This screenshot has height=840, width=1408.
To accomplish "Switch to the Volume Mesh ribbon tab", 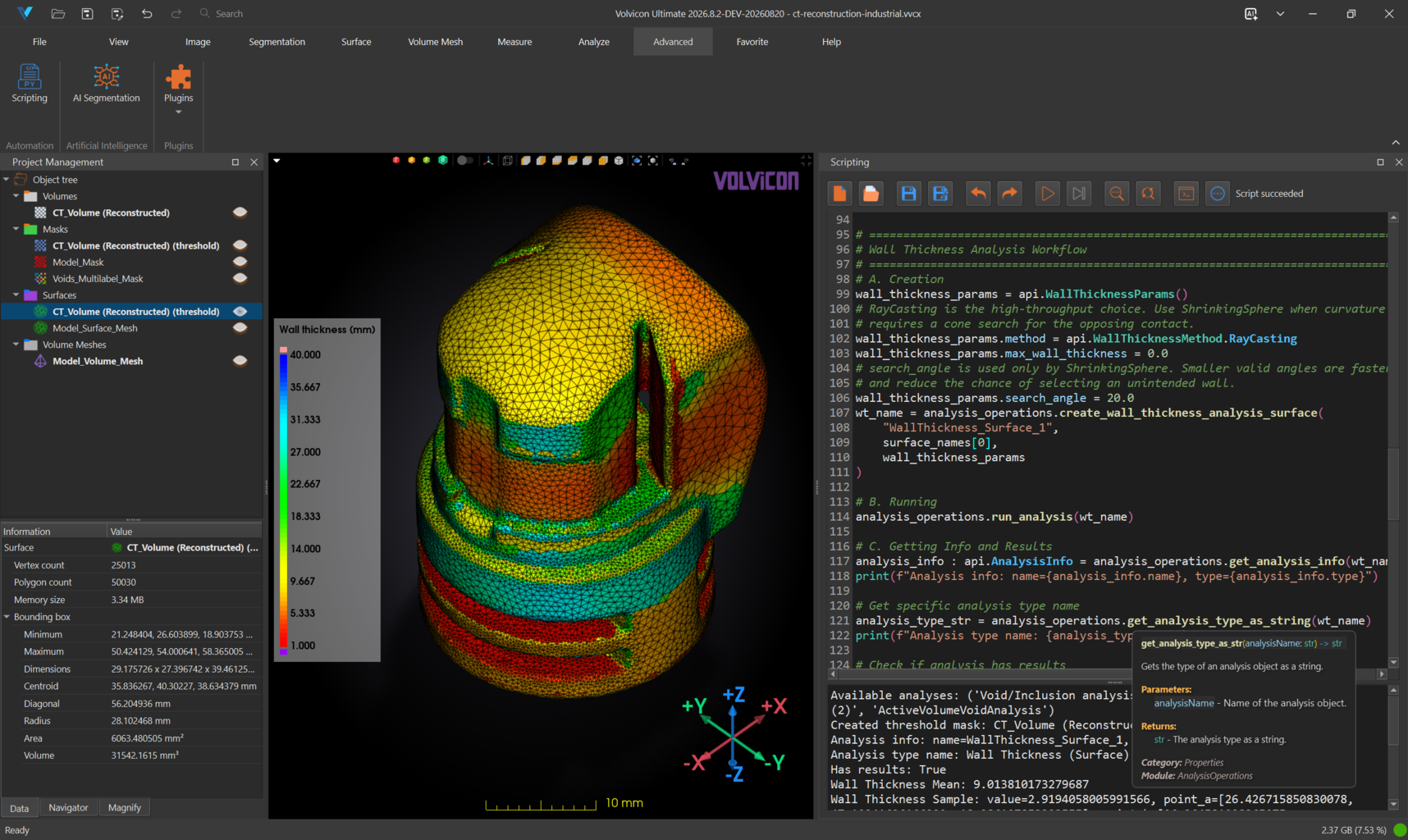I will point(436,42).
